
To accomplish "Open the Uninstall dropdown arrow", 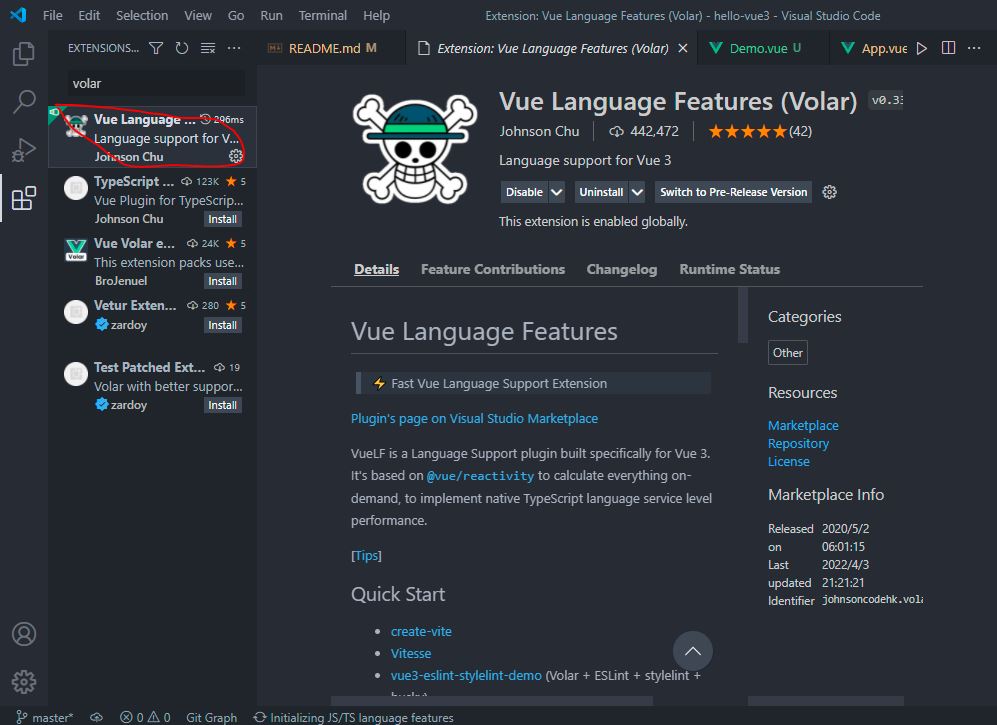I will coord(637,192).
